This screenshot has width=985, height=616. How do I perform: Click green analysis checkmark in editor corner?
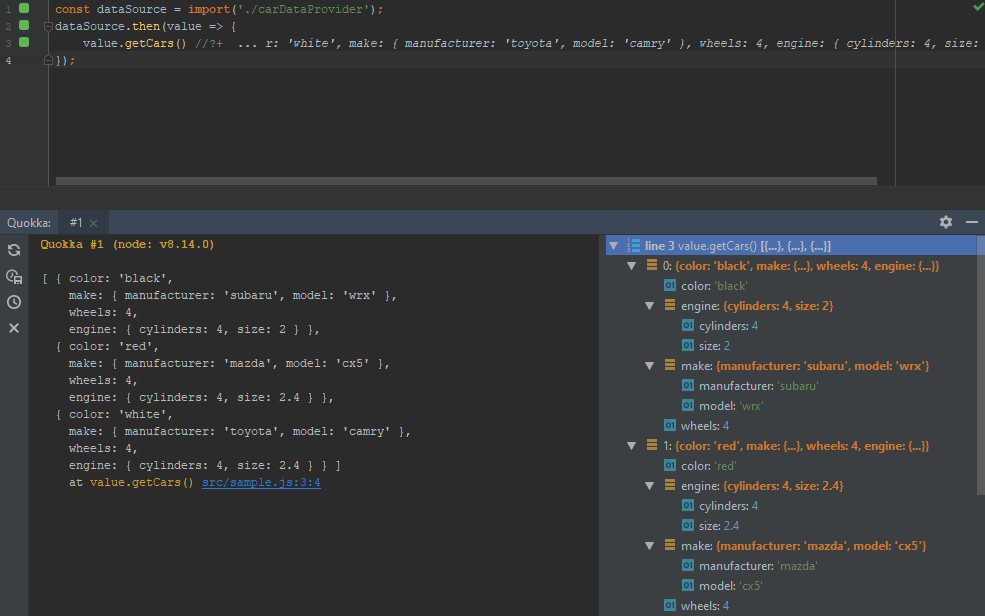(977, 7)
